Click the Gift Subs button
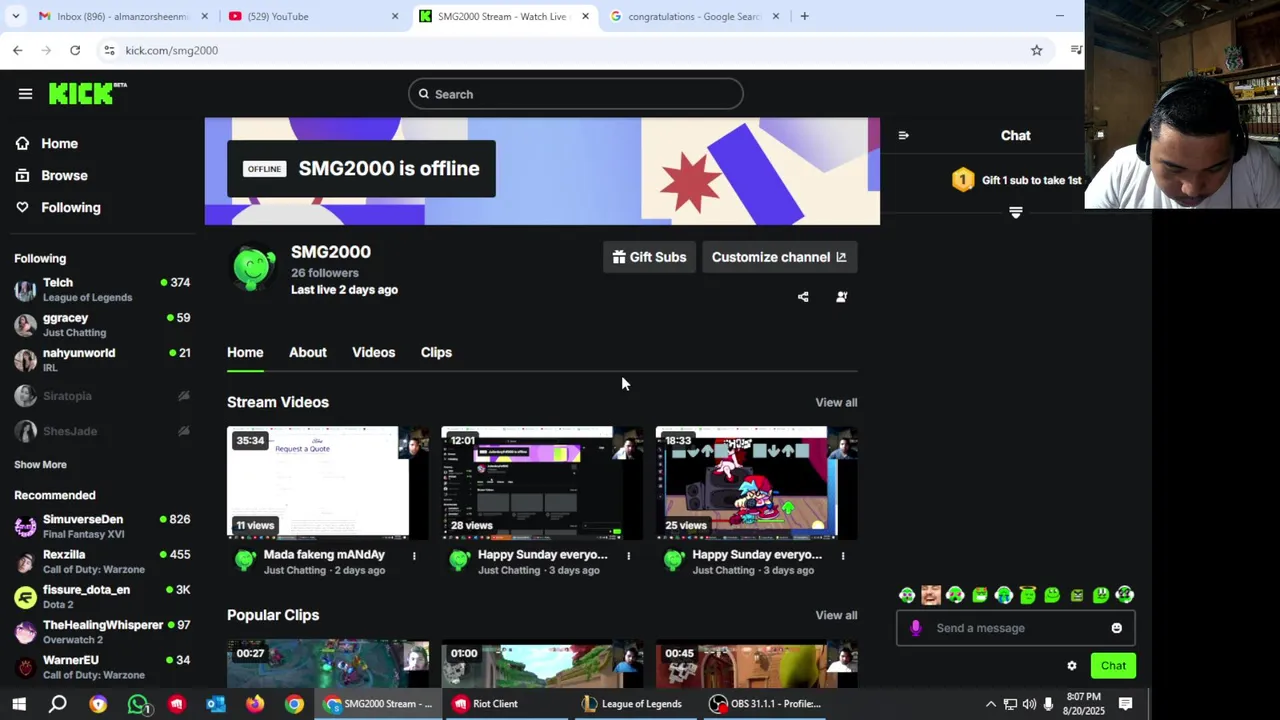Viewport: 1280px width, 720px height. click(649, 257)
